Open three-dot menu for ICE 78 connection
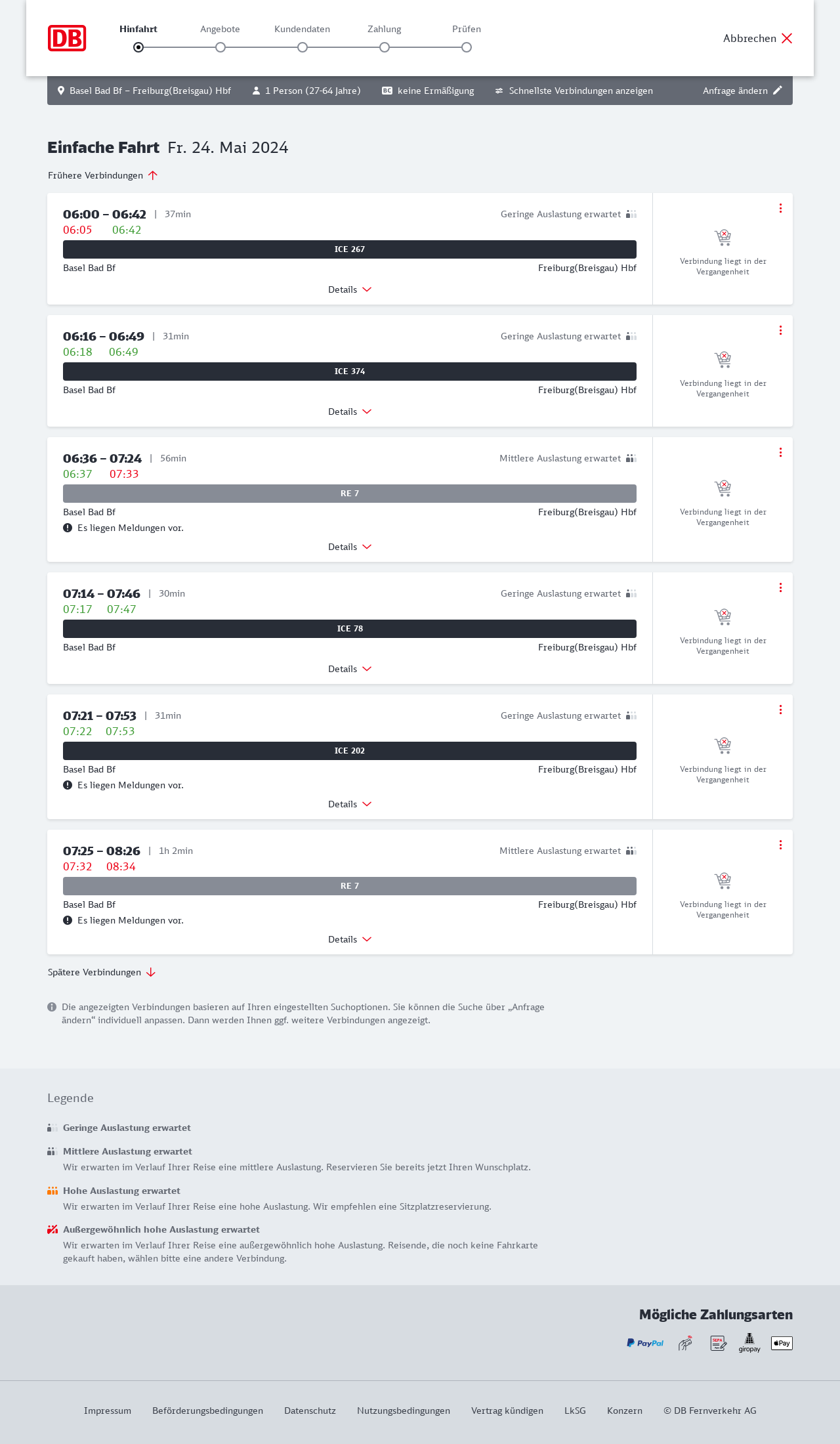This screenshot has height=1444, width=840. click(x=780, y=587)
